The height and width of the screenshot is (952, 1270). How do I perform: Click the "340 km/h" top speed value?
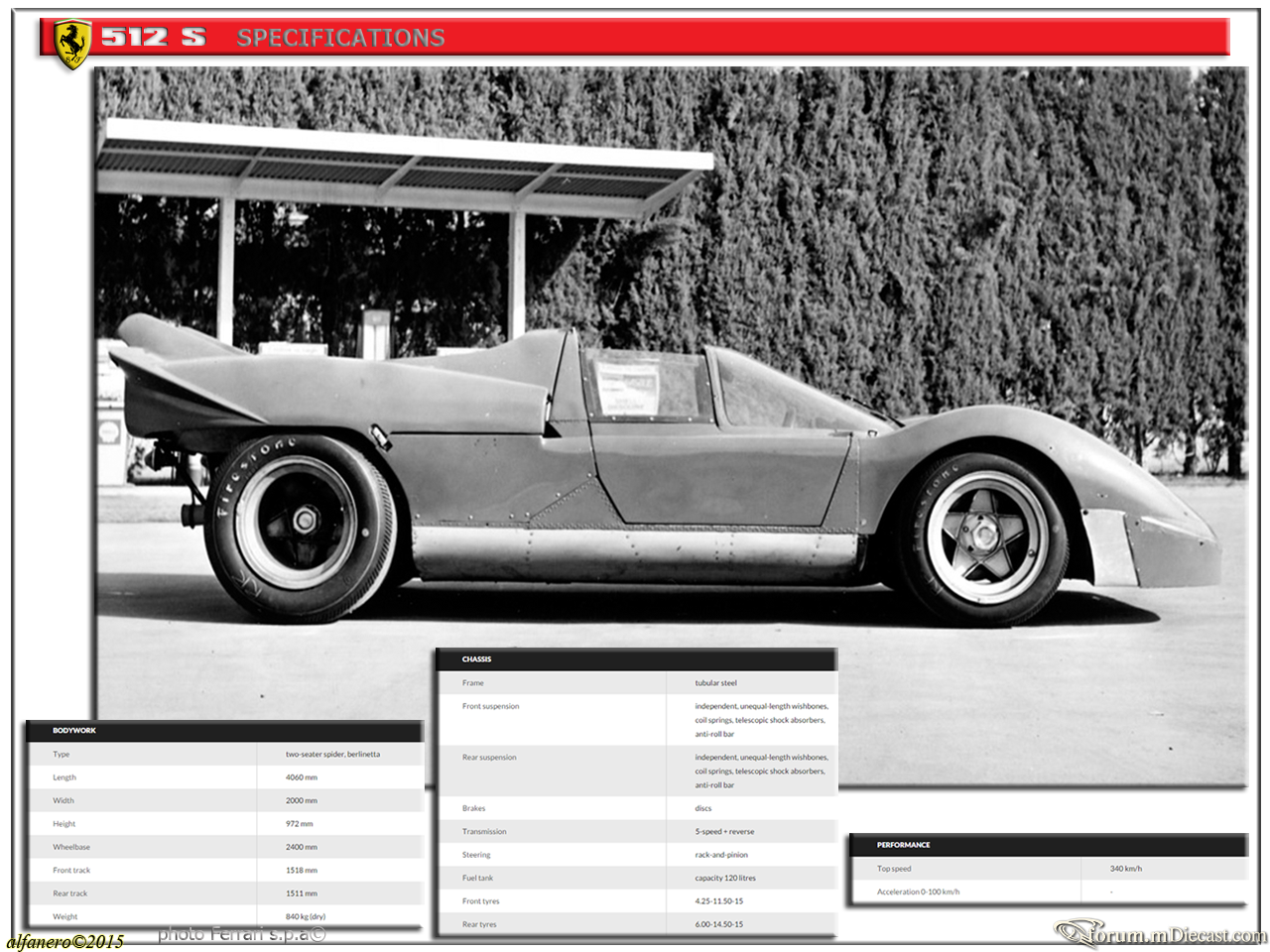[1126, 869]
